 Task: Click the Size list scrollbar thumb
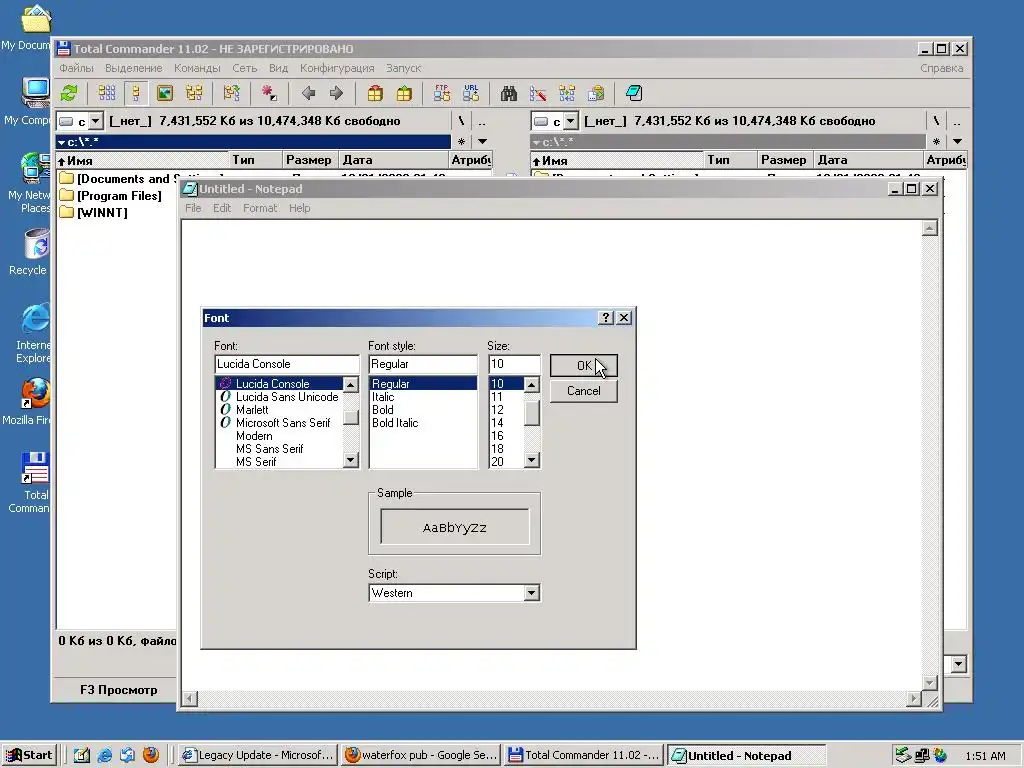532,412
